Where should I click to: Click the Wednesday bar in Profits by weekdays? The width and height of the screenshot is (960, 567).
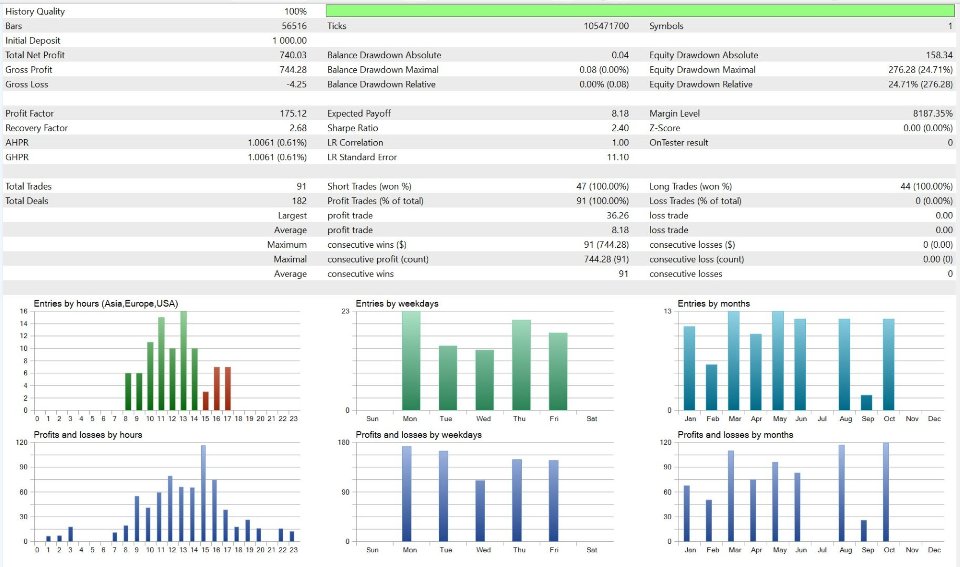coord(480,511)
